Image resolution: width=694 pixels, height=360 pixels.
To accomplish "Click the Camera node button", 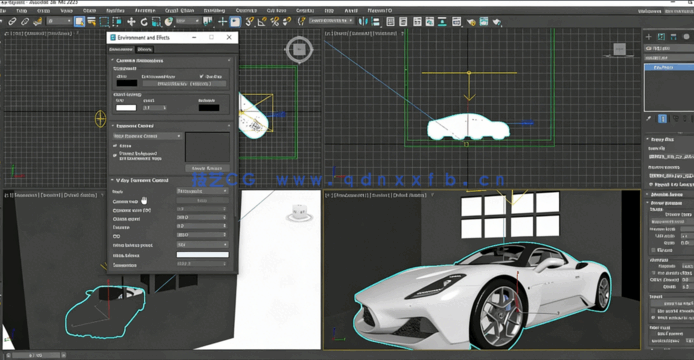I will click(x=202, y=201).
